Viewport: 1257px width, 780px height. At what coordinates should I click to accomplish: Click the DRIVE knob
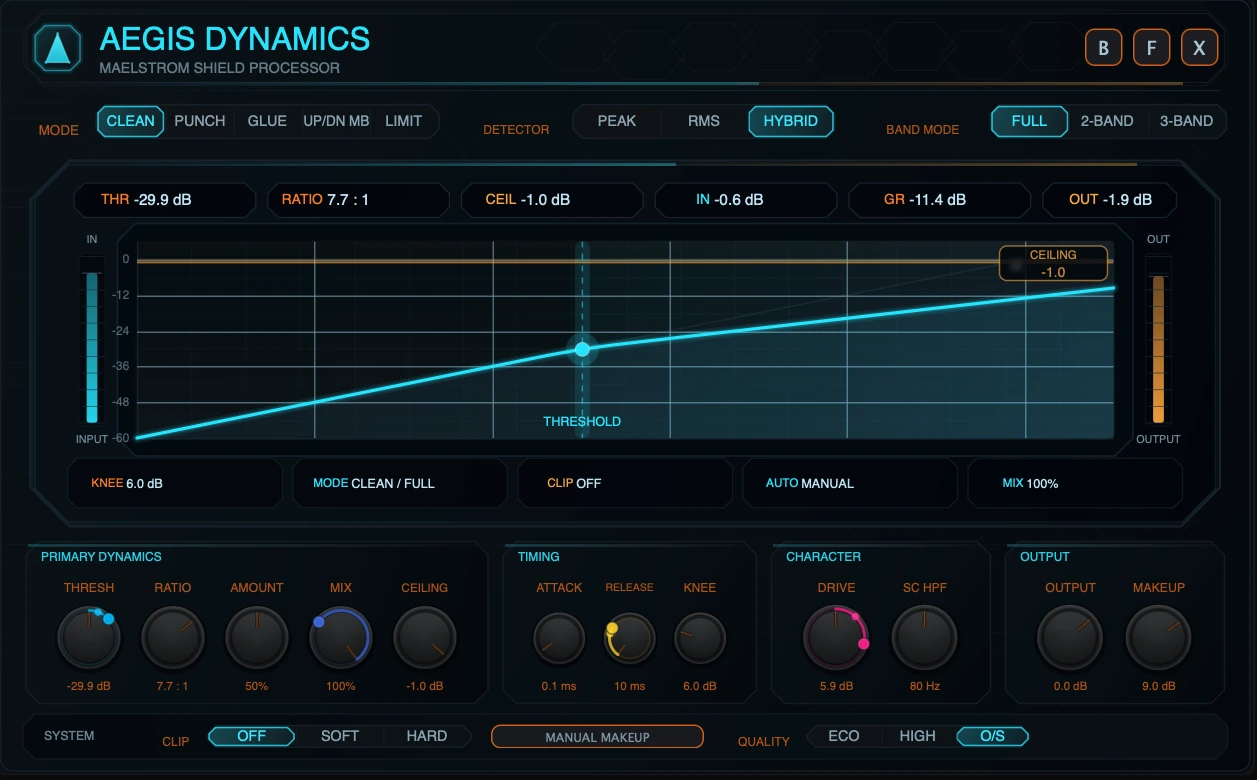[x=836, y=639]
